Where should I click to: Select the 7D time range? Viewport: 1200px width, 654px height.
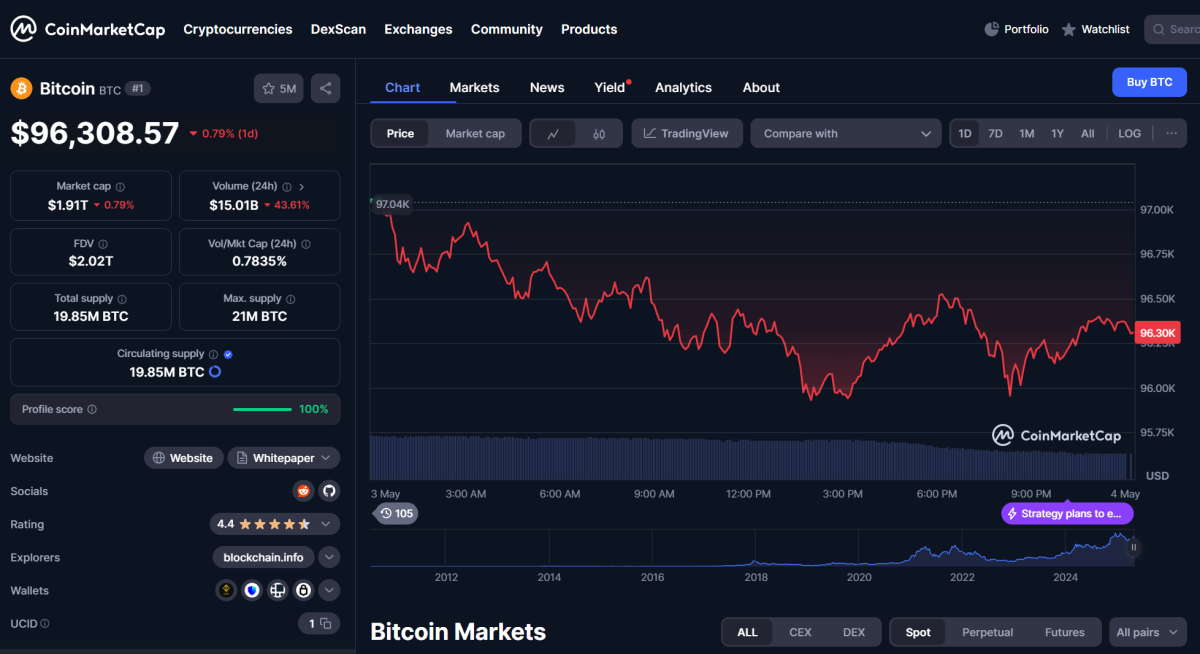[995, 133]
